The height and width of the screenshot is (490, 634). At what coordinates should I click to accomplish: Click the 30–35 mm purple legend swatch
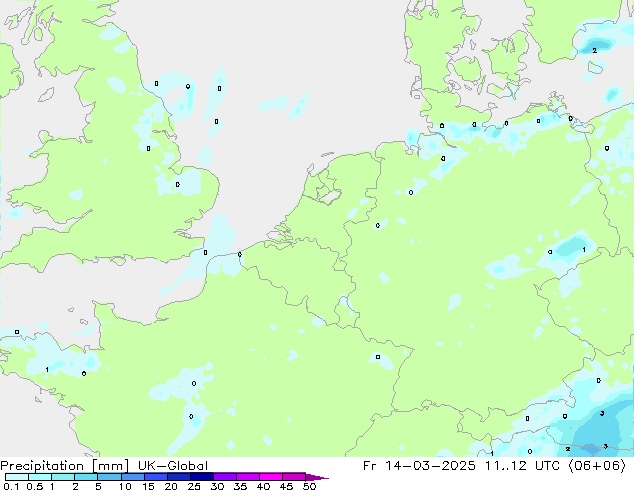coord(225,477)
